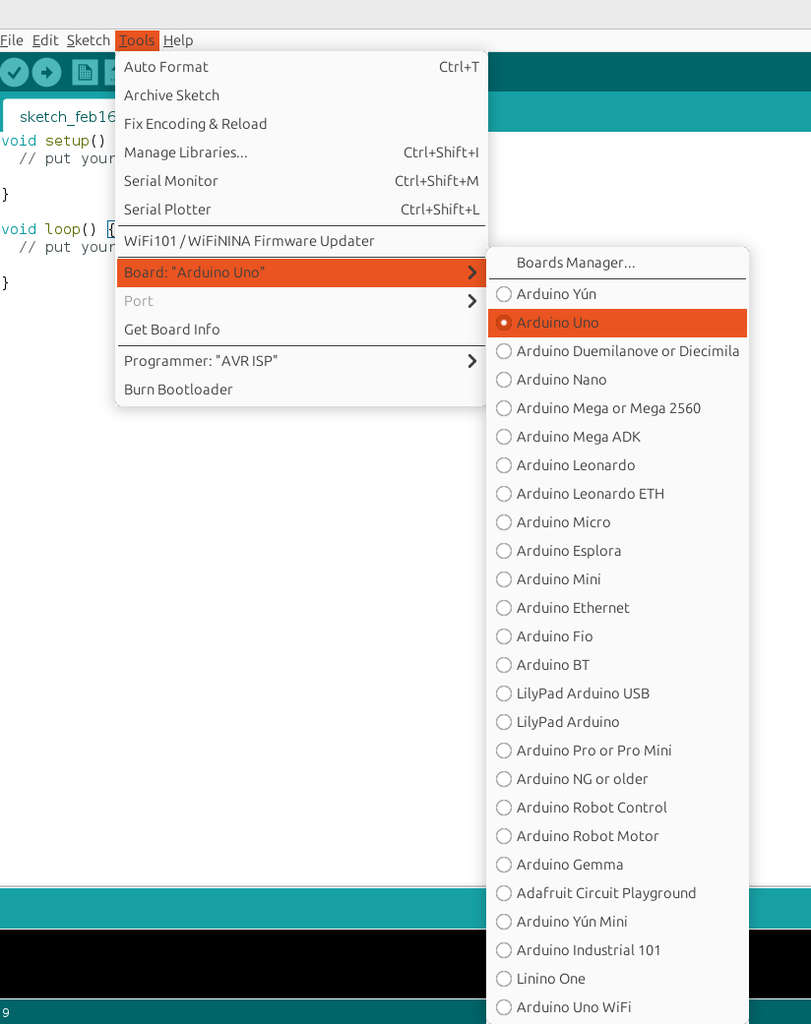The width and height of the screenshot is (811, 1024).
Task: Select the plain LilyPad Arduino board
Action: 617,722
